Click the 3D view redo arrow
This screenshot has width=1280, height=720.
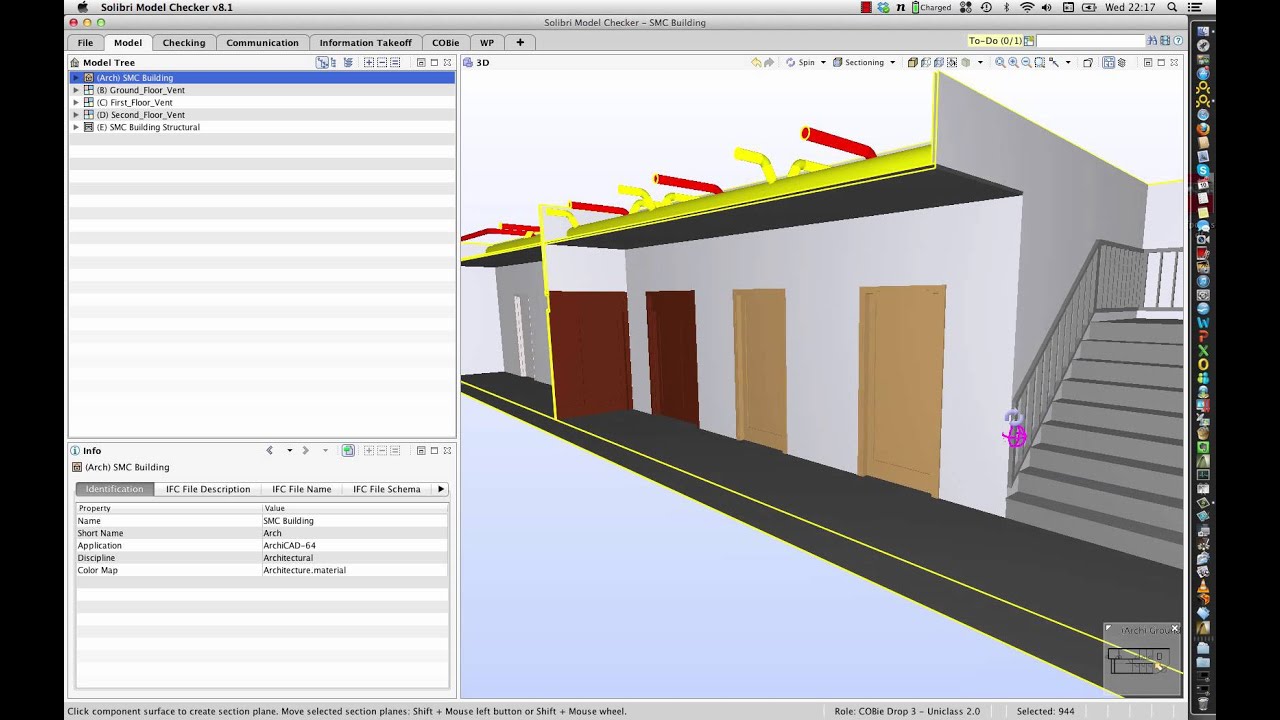click(770, 62)
